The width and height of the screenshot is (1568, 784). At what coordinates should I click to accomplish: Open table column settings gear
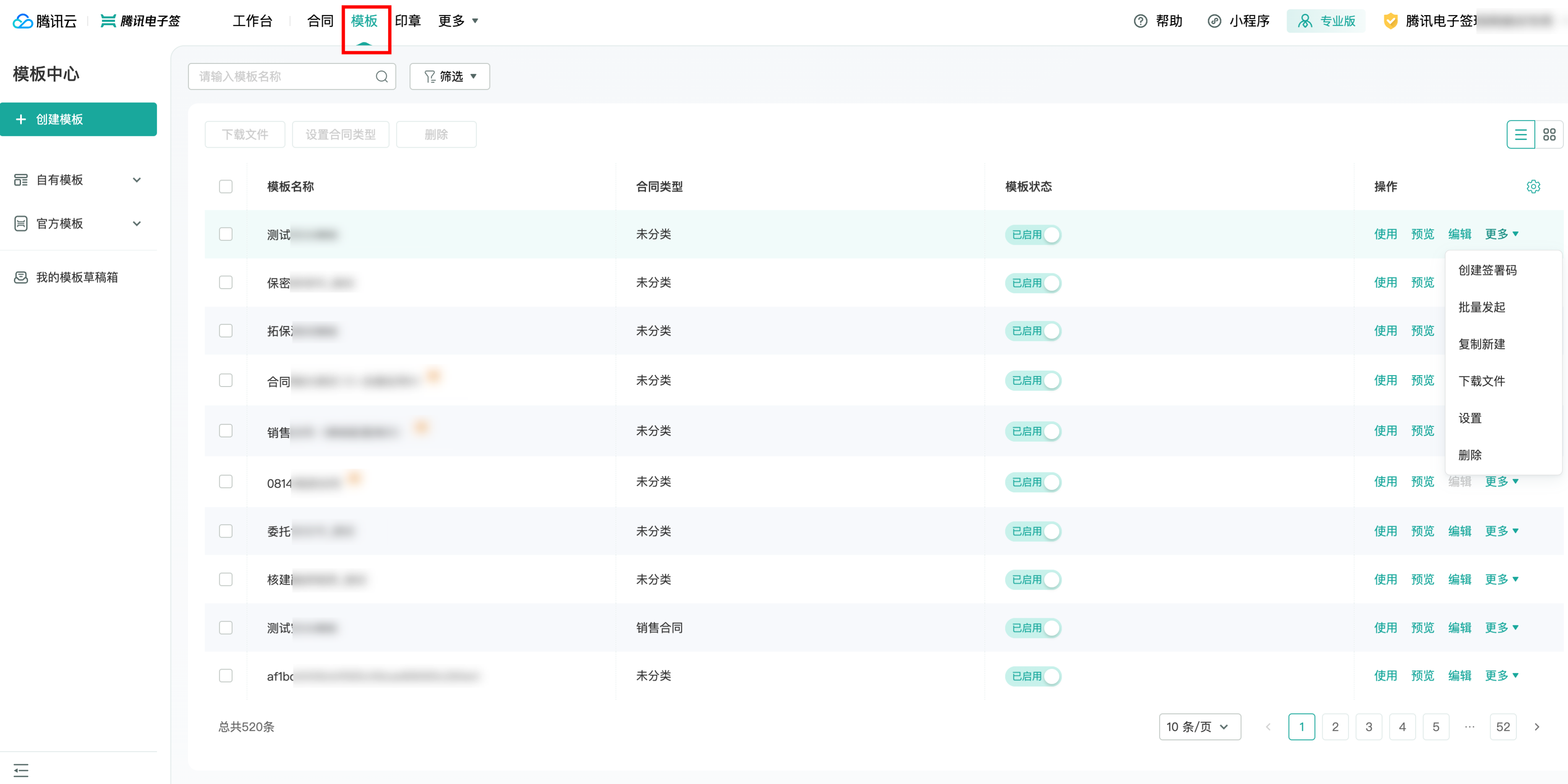click(x=1533, y=186)
